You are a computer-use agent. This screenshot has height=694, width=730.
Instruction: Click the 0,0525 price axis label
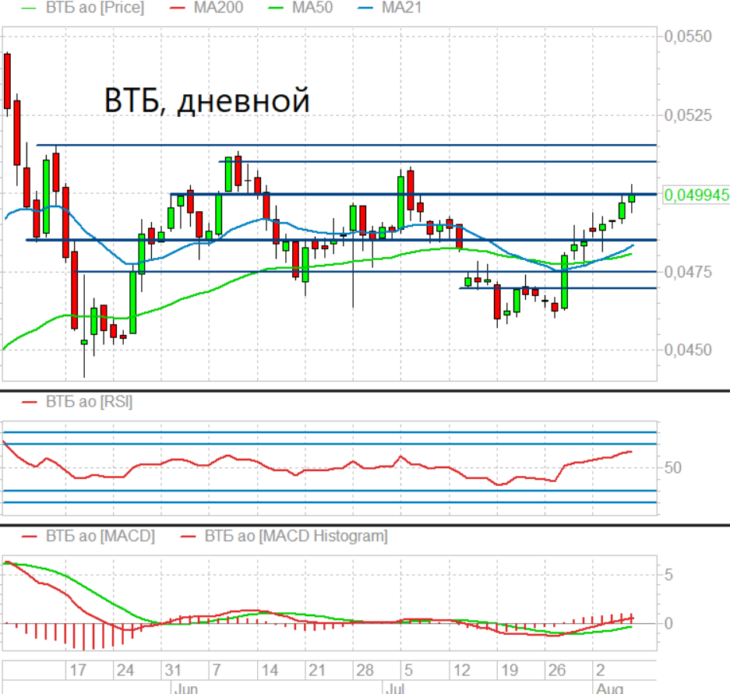coord(688,115)
